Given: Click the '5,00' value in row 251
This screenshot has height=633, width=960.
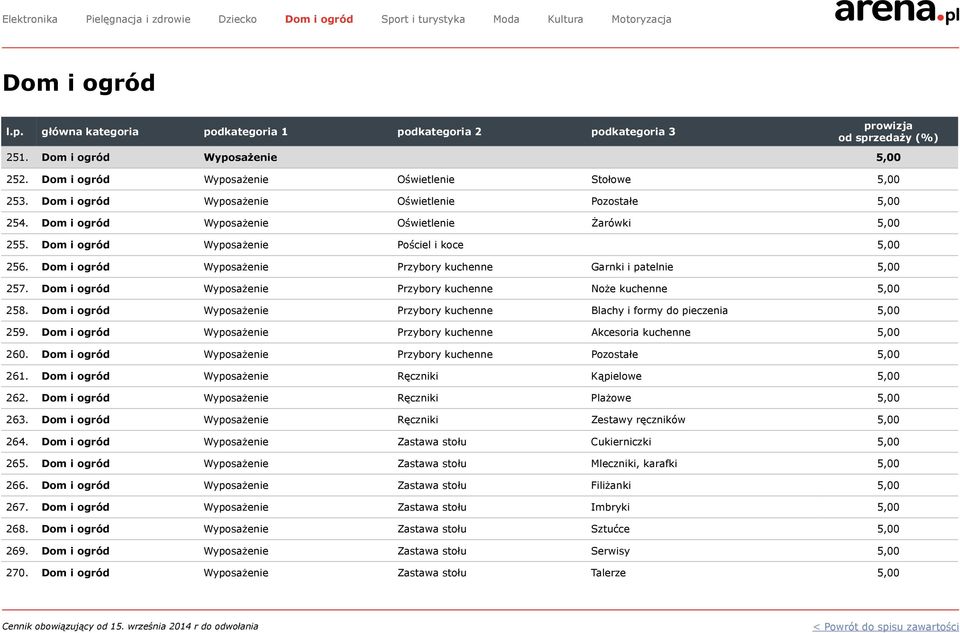Looking at the screenshot, I should [888, 157].
